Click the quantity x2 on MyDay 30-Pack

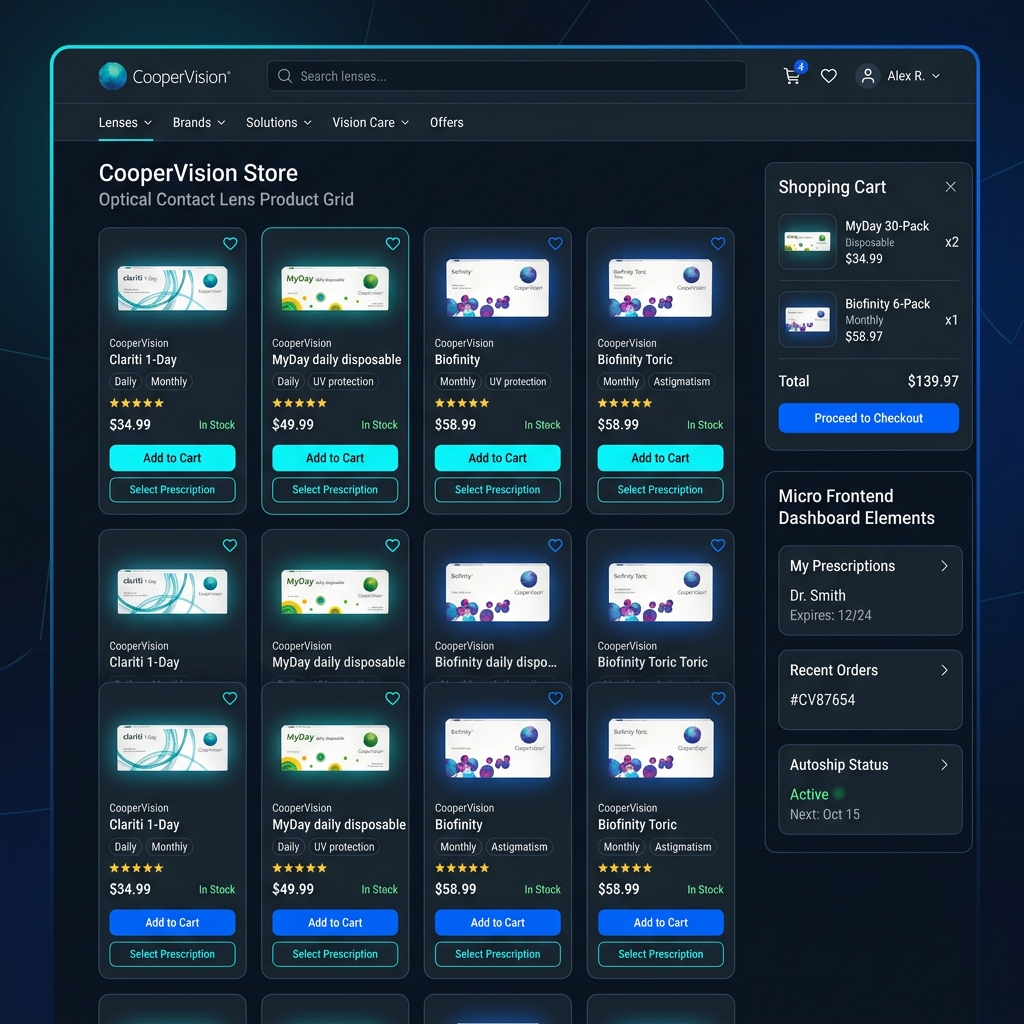click(x=952, y=242)
